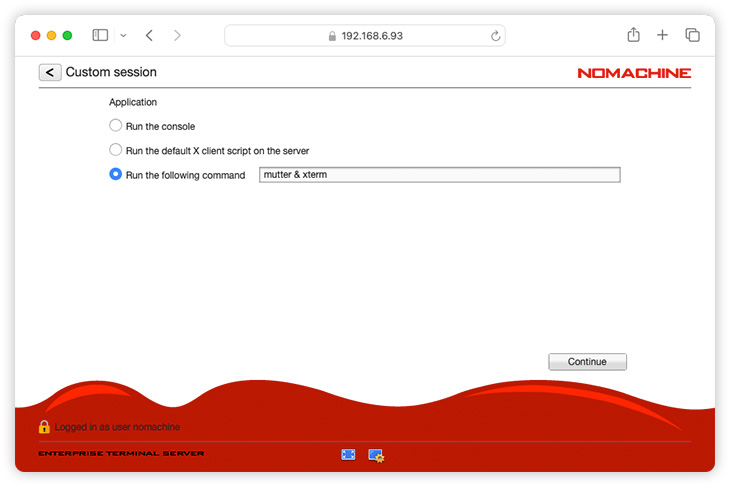Open a new tab with plus icon
Image resolution: width=730 pixels, height=485 pixels.
point(662,35)
